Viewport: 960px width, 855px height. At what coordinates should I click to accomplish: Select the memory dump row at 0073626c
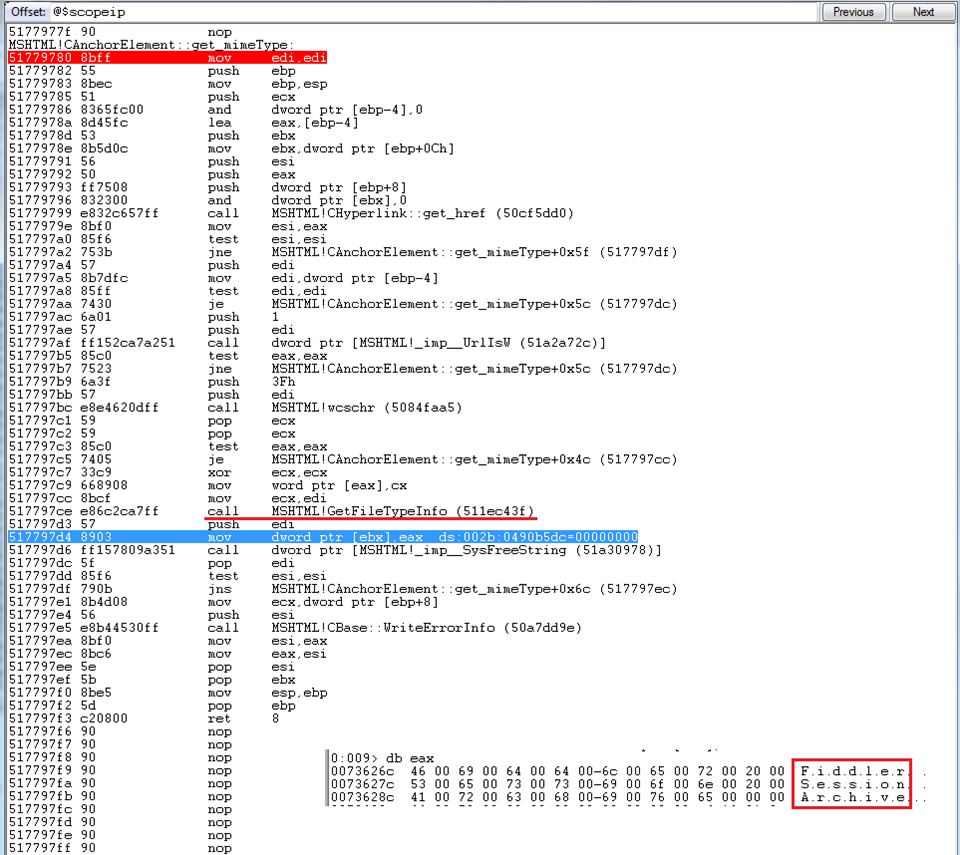(x=560, y=771)
